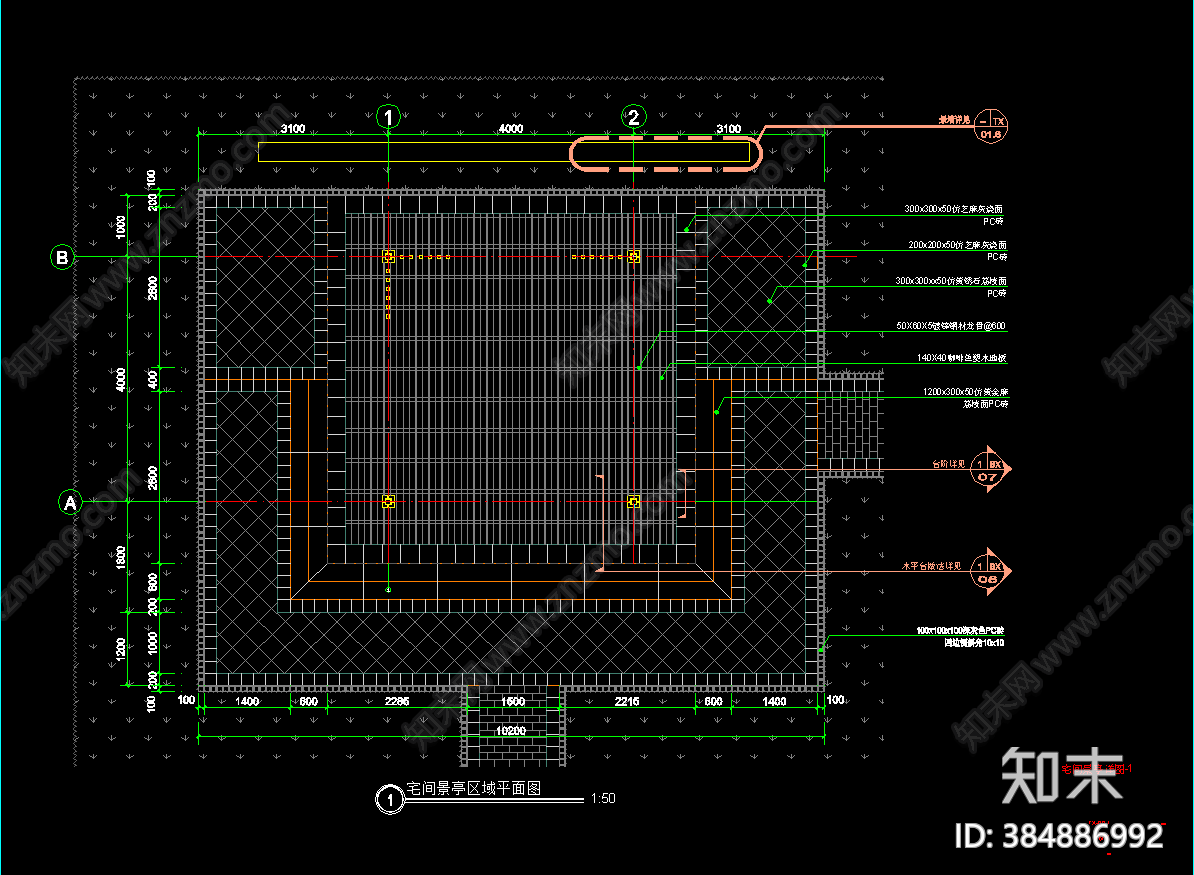Click the drawing title 宅间景亭区域平面图

point(474,788)
